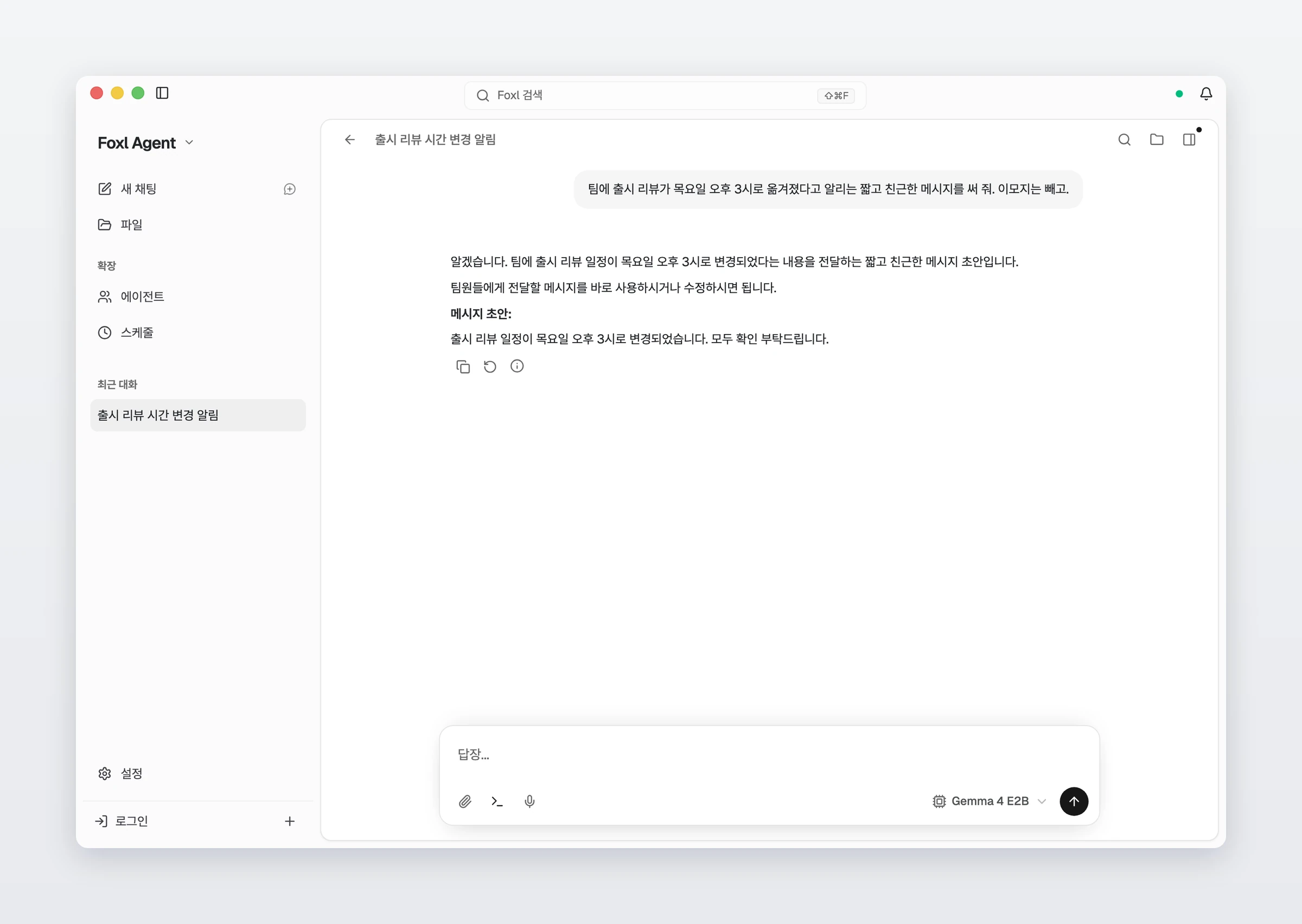Toggle the sidebar panel icon
This screenshot has height=924, width=1302.
point(162,93)
